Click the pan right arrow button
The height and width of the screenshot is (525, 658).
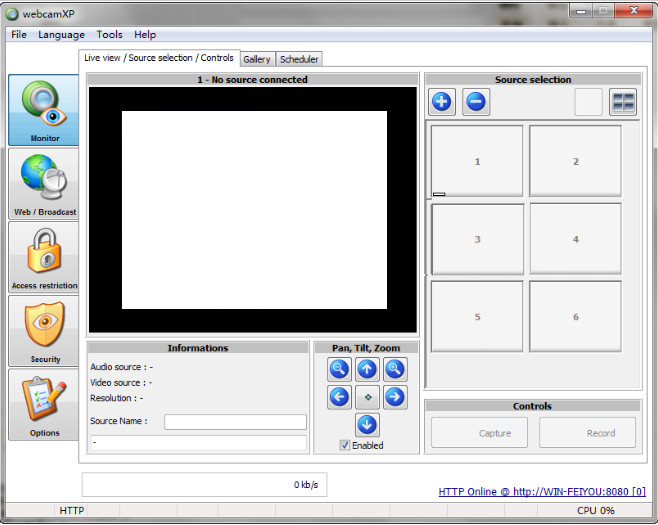(x=395, y=398)
